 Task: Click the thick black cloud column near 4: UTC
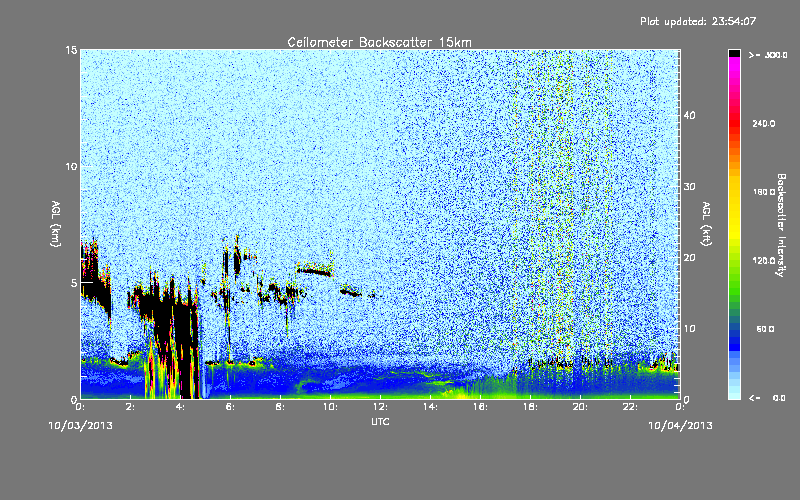pos(184,352)
